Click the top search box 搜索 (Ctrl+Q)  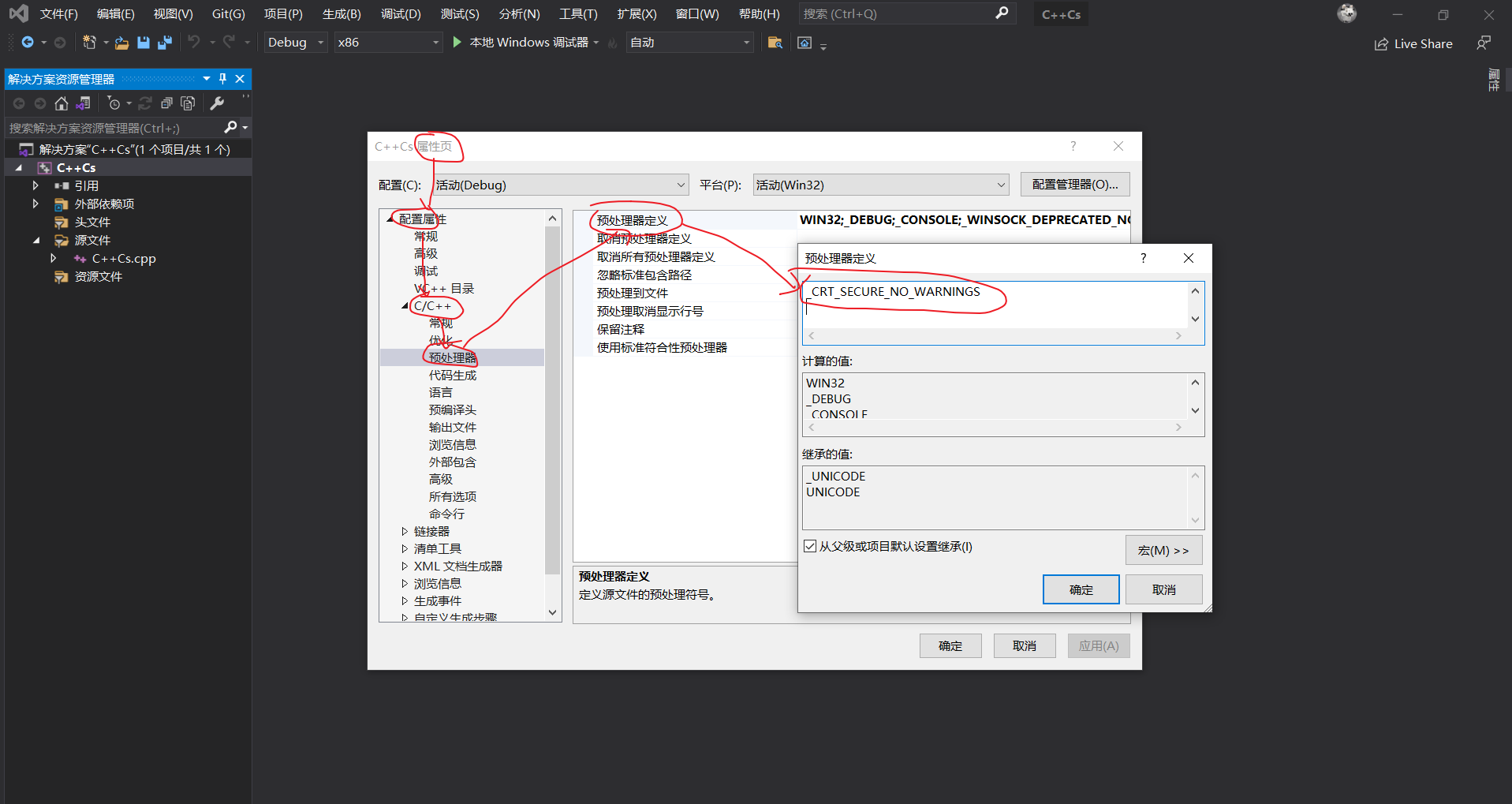pyautogui.click(x=905, y=13)
